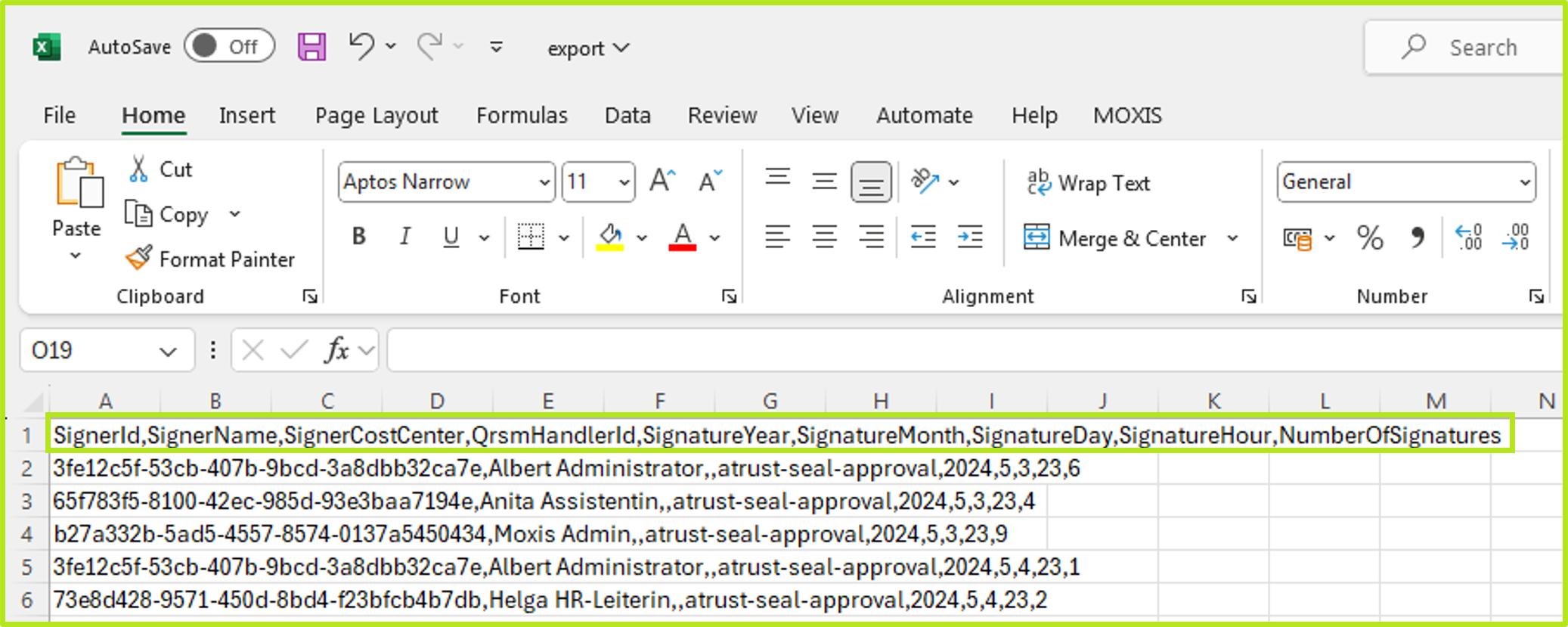Click the Save icon in title bar

point(311,47)
